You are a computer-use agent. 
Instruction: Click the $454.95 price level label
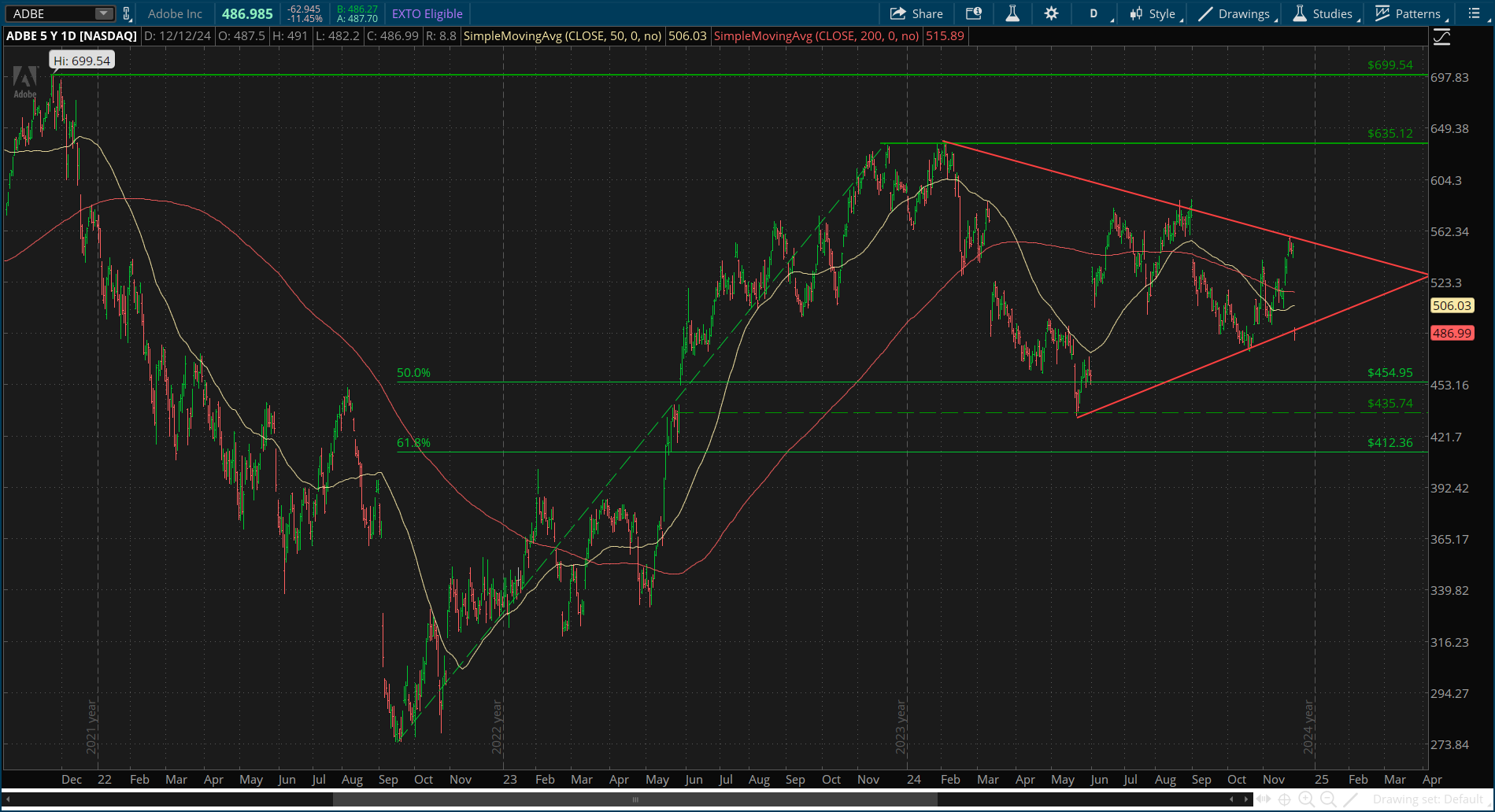pyautogui.click(x=1390, y=373)
